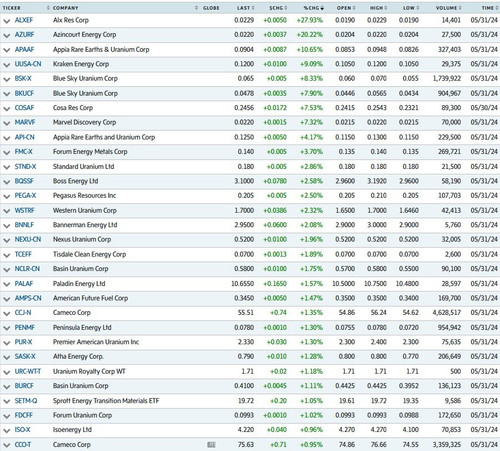Open the NCLR-CN ticker link
The height and width of the screenshot is (451, 500).
coord(27,269)
